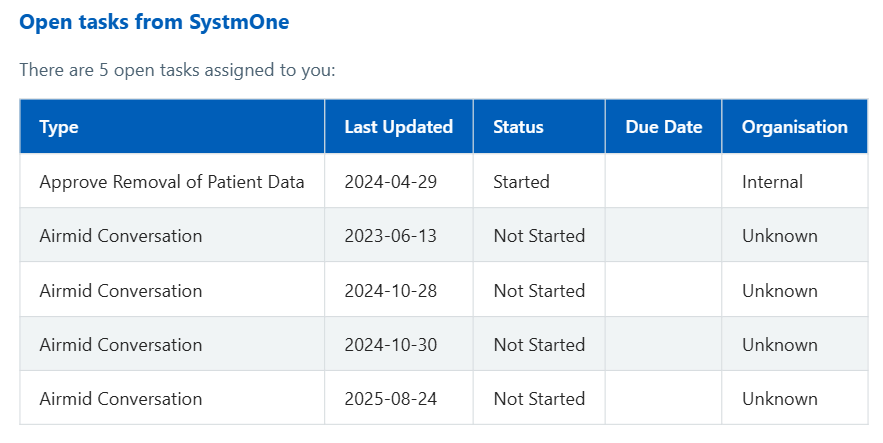Sort by the Last Updated column header
This screenshot has width=883, height=443.
tap(398, 127)
